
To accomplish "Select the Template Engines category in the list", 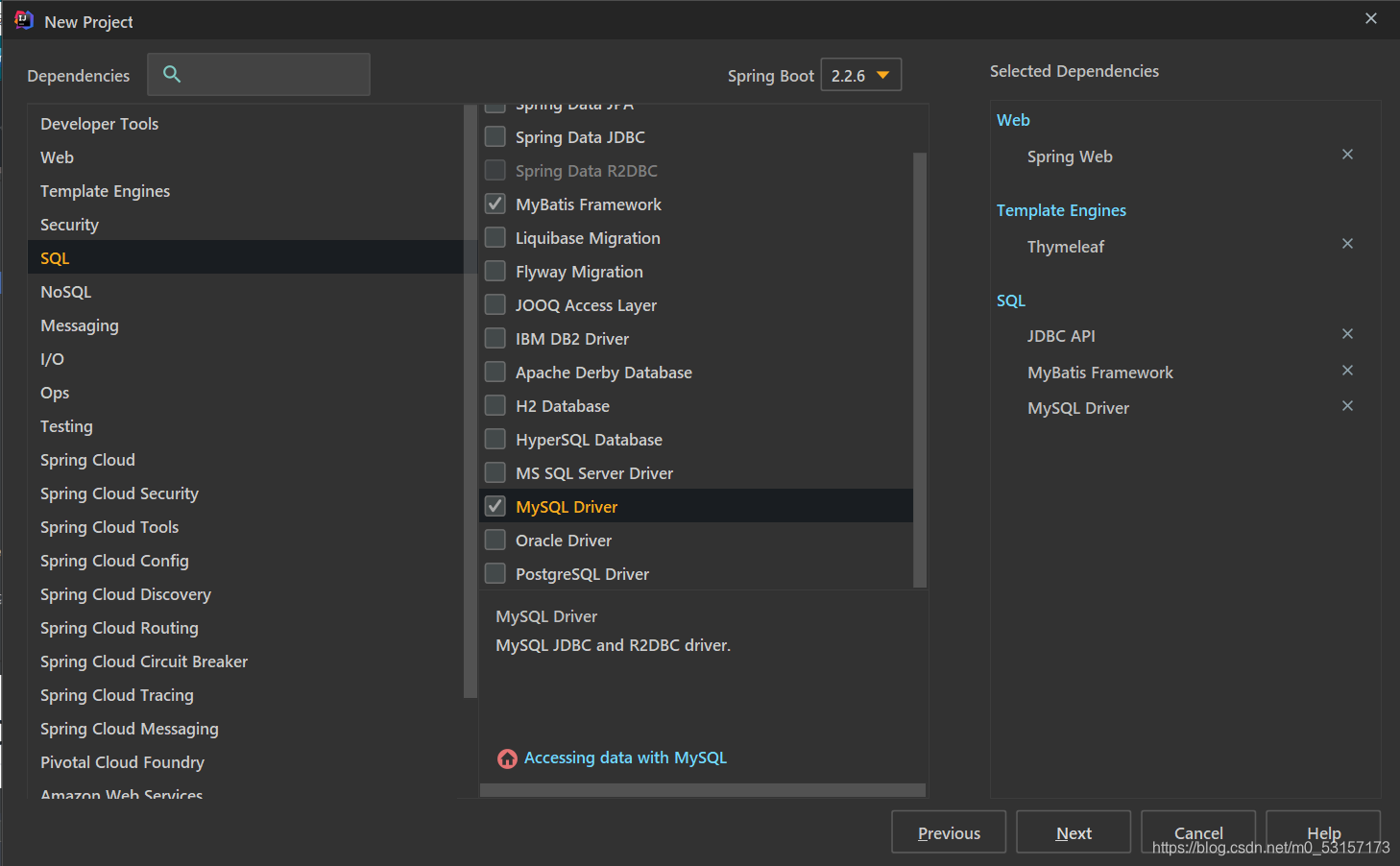I will click(x=246, y=191).
